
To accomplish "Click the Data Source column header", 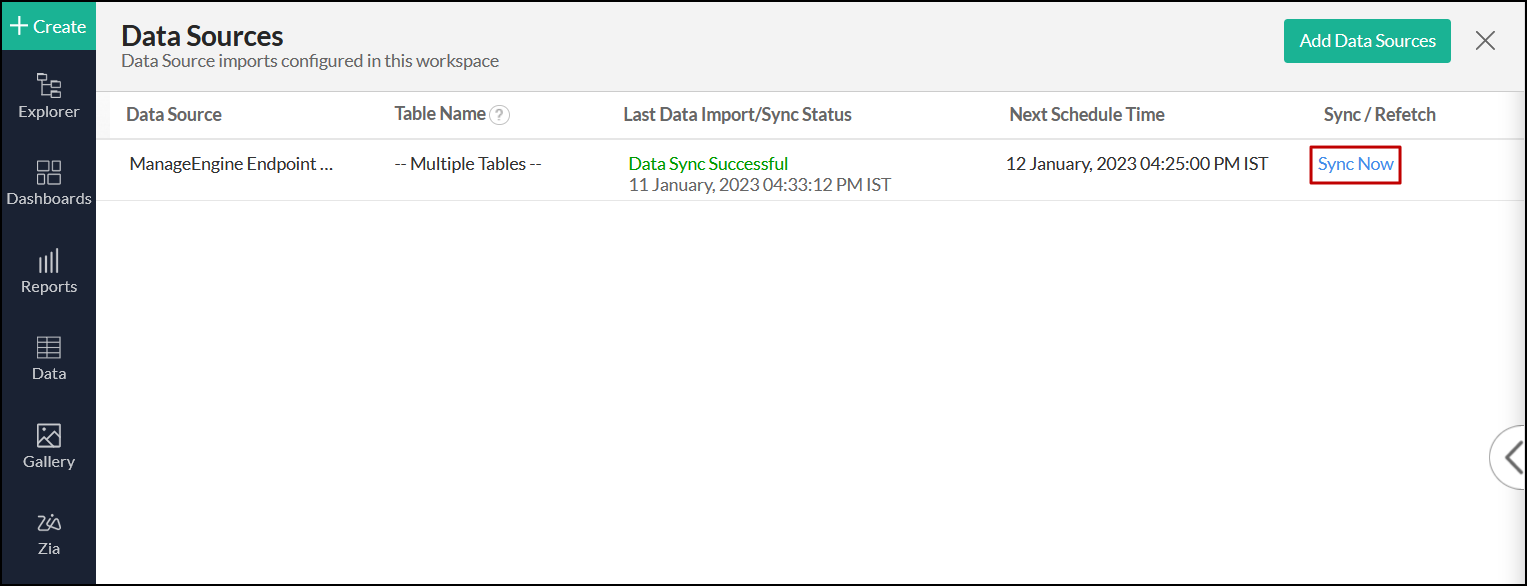I will tap(174, 115).
